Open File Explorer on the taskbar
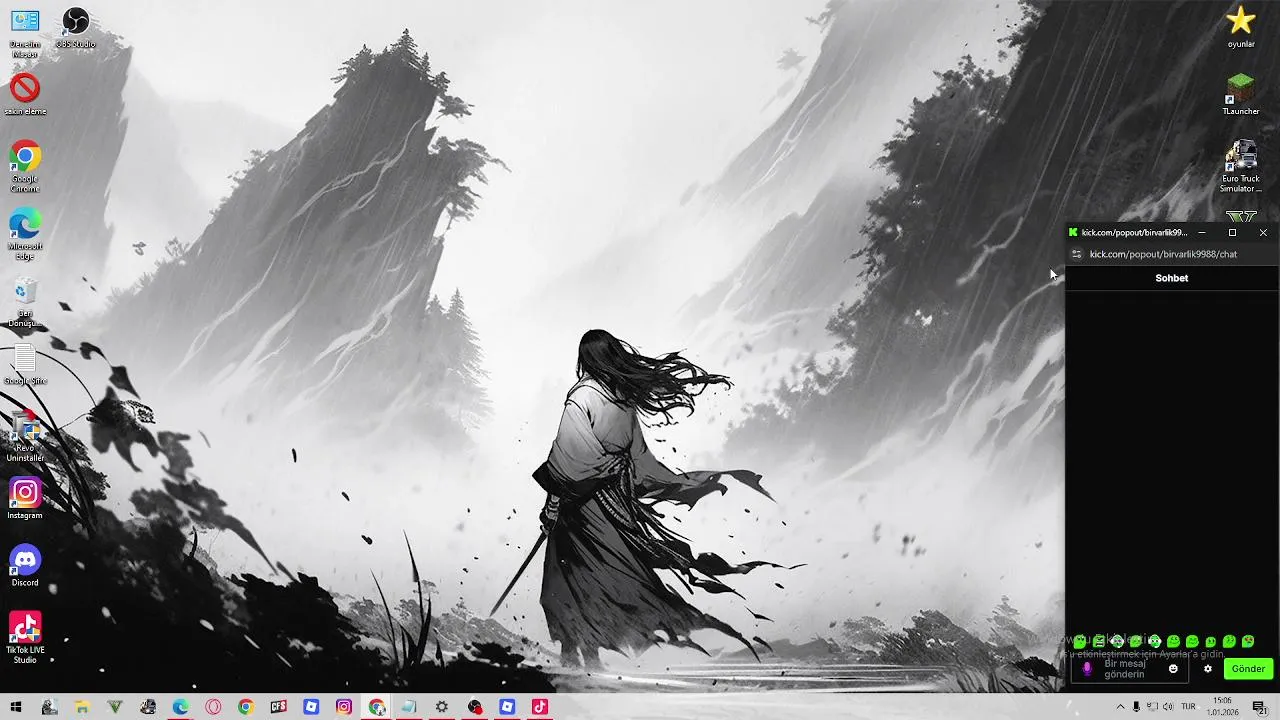Image resolution: width=1280 pixels, height=720 pixels. pyautogui.click(x=82, y=707)
